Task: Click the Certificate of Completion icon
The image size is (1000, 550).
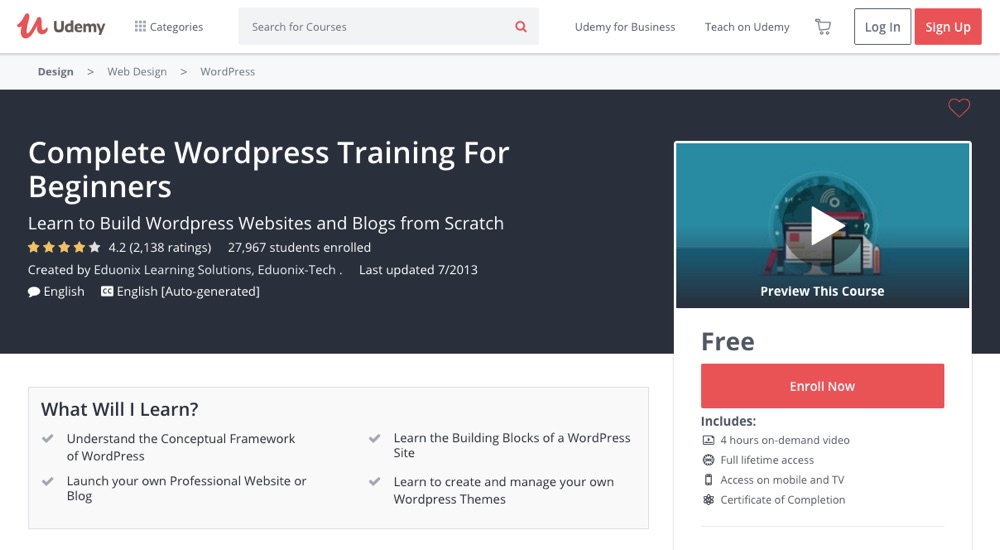Action: click(x=708, y=500)
